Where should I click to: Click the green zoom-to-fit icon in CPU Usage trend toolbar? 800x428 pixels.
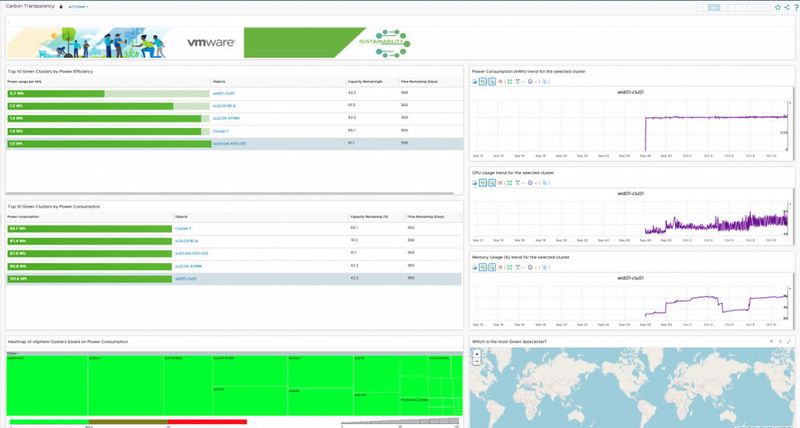coord(509,183)
